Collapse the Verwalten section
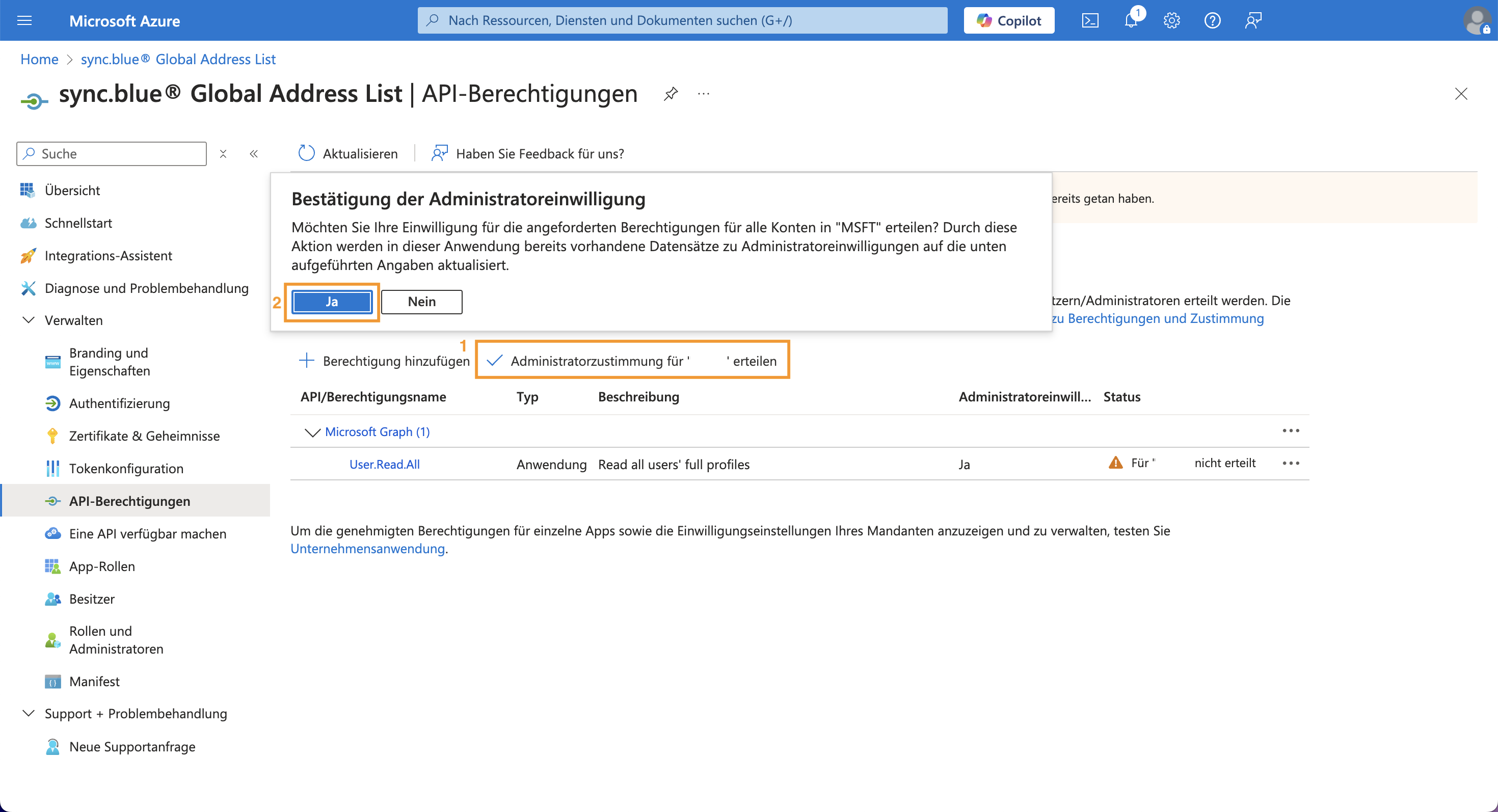1498x812 pixels. [x=28, y=320]
